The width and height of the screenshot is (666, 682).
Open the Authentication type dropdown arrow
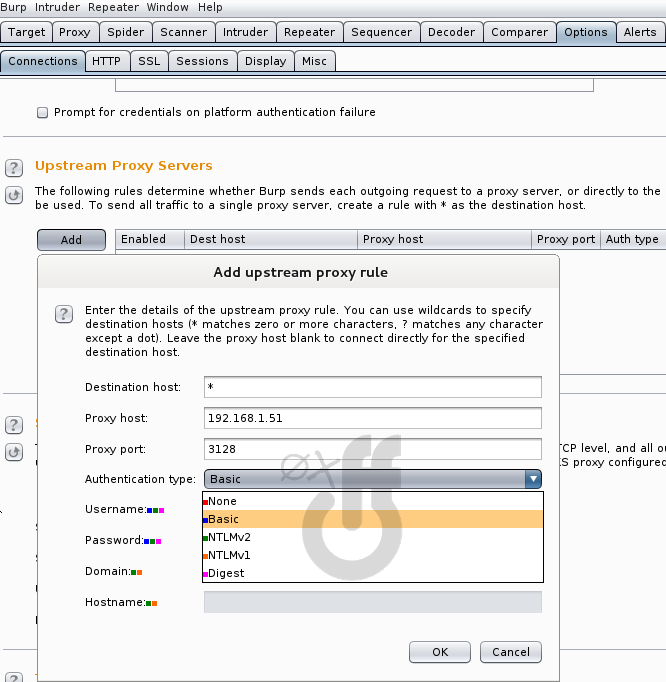coord(533,479)
